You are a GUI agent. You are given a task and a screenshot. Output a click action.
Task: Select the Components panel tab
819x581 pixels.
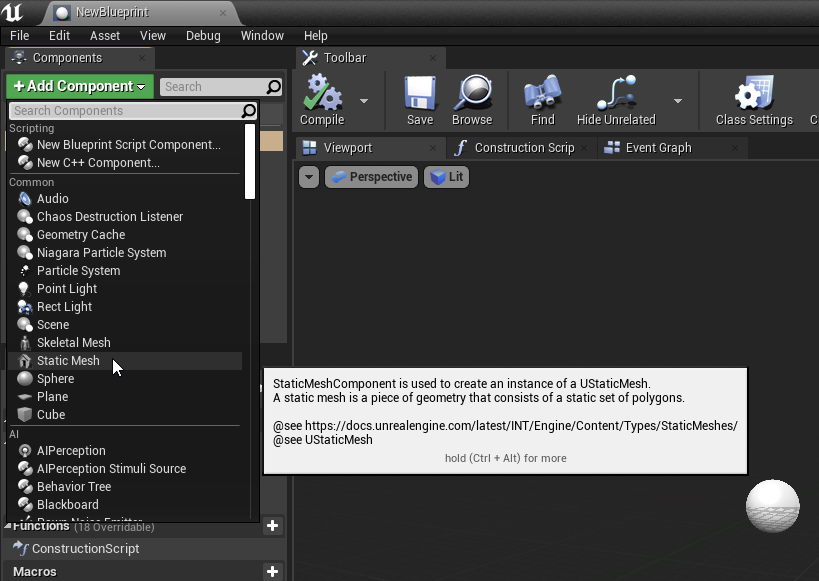point(78,57)
